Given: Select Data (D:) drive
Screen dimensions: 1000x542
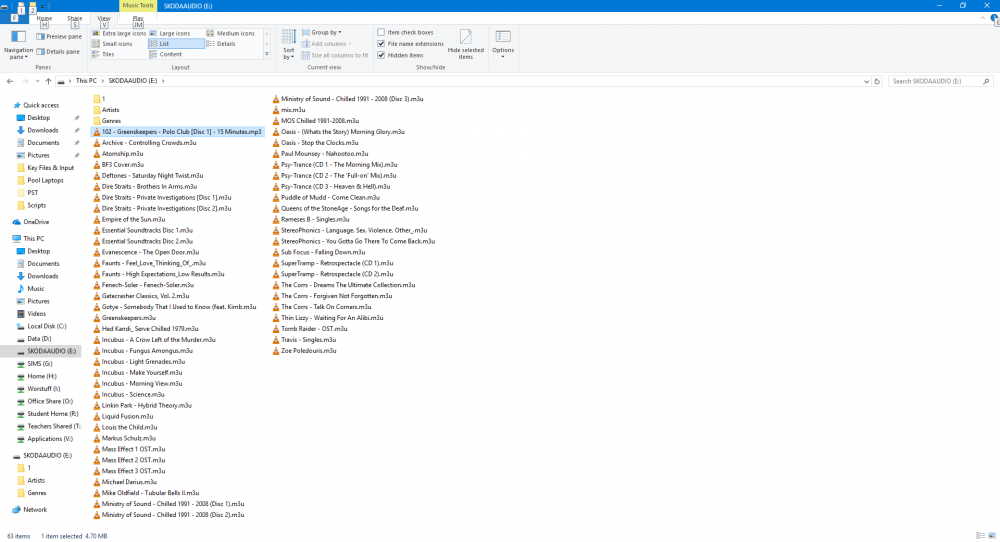Looking at the screenshot, I should click(x=39, y=339).
